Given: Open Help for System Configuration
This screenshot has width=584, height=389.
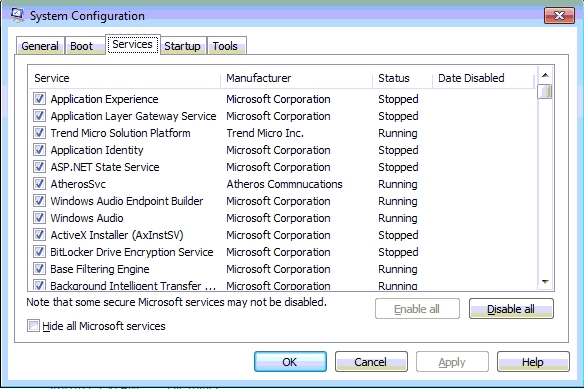Looking at the screenshot, I should [533, 362].
